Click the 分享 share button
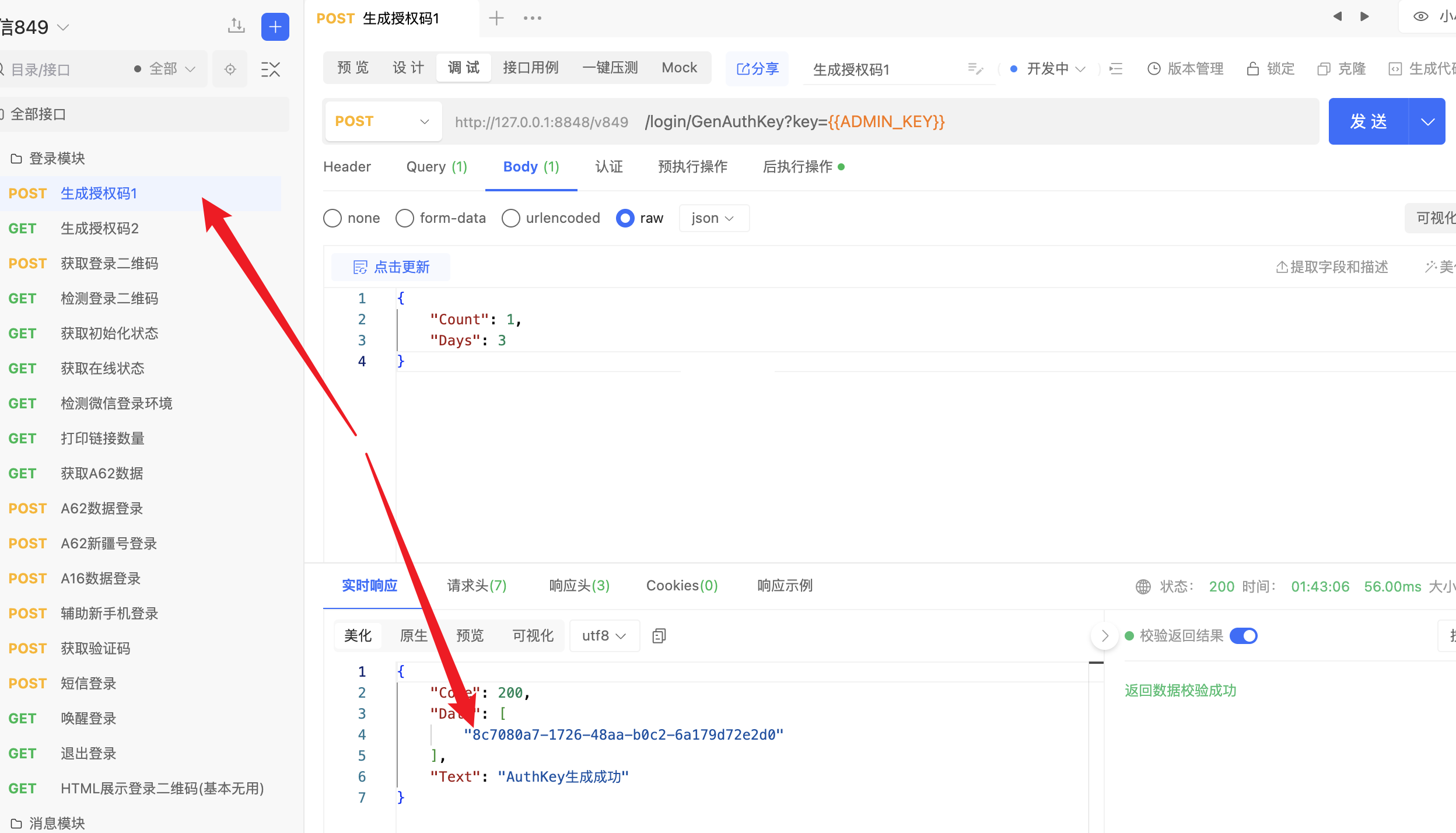Screen dimensions: 1456x833 [757, 69]
